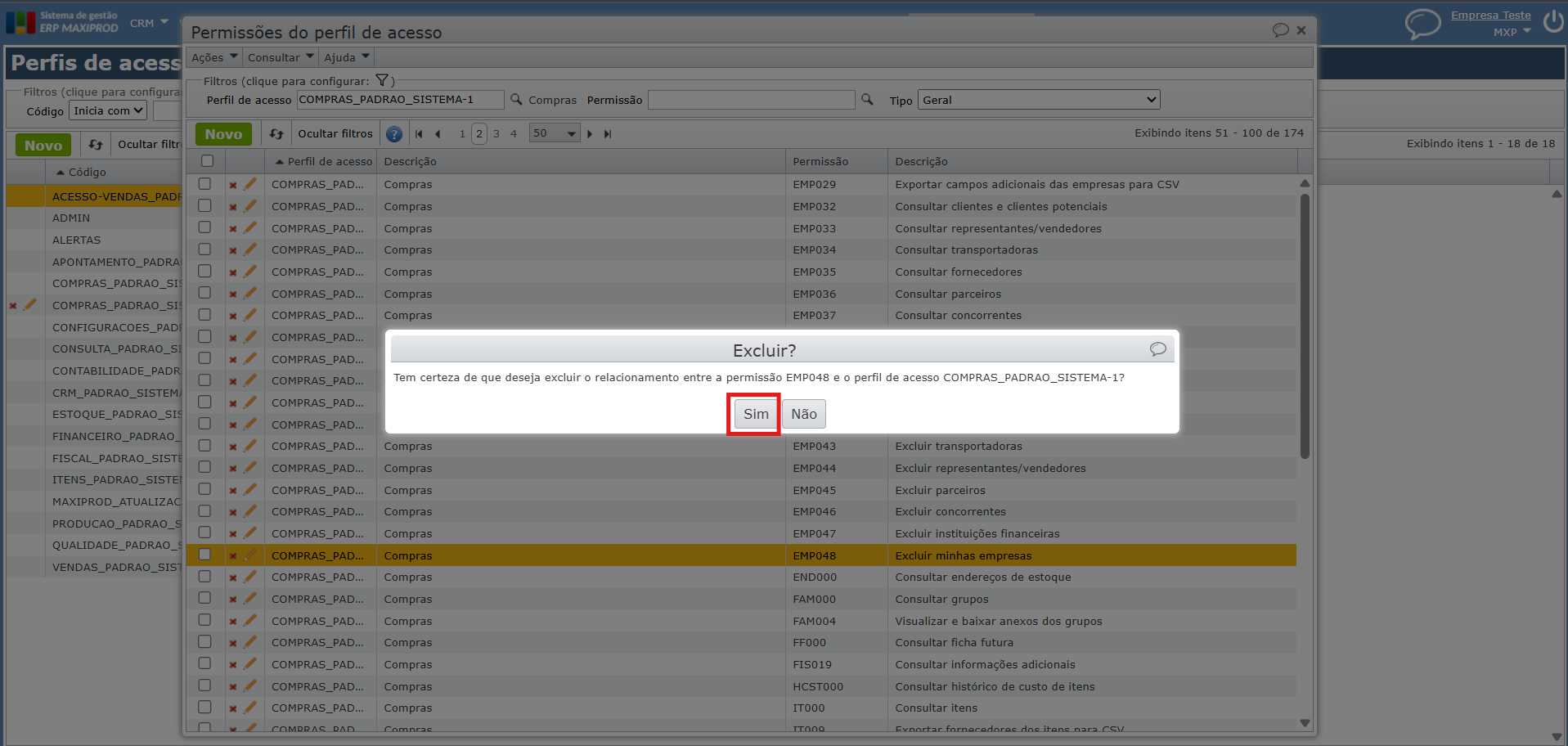
Task: Click the comment bubble in Permissões window title
Action: point(1280,30)
